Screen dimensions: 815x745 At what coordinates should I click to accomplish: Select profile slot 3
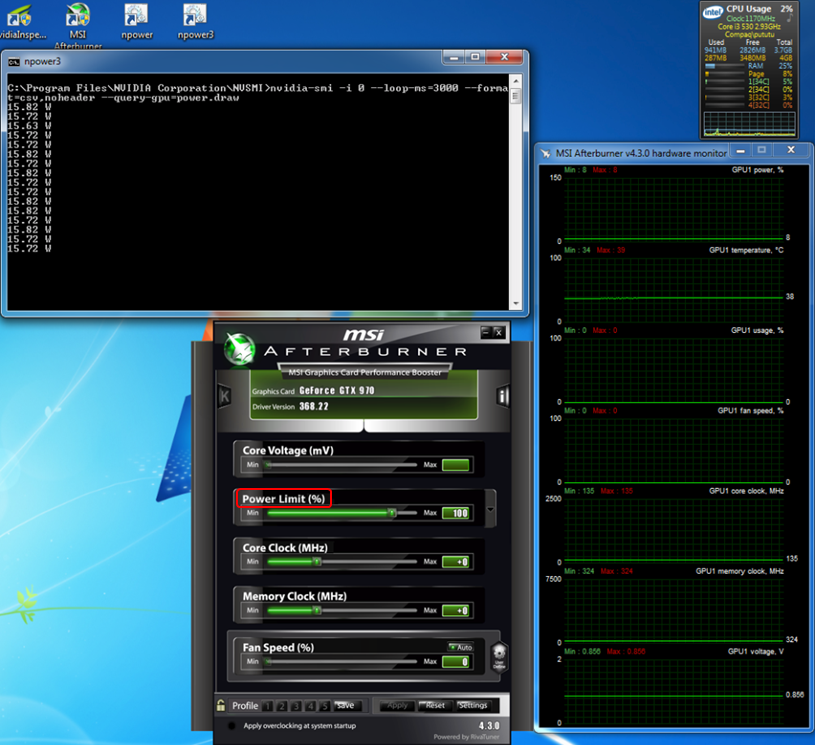click(295, 705)
